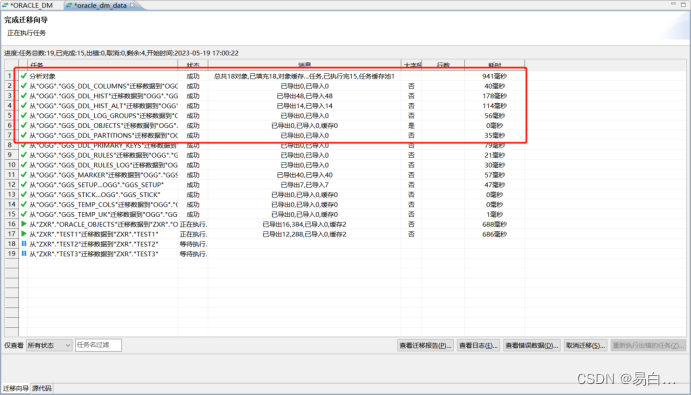Click 查看迁移报告(P)... button
Viewport: 691px width, 395px height.
click(426, 345)
